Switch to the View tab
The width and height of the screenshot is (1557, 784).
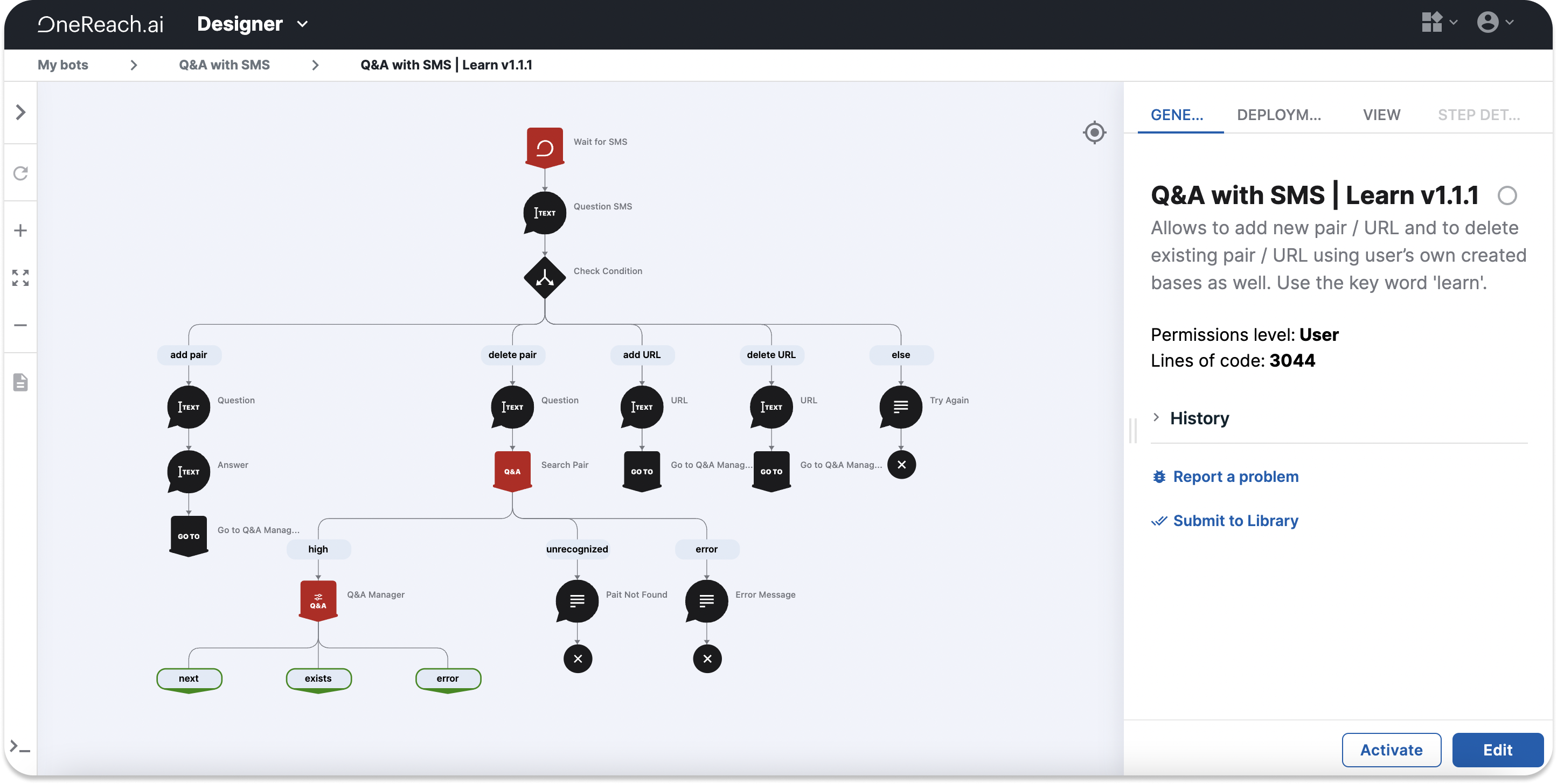tap(1381, 115)
